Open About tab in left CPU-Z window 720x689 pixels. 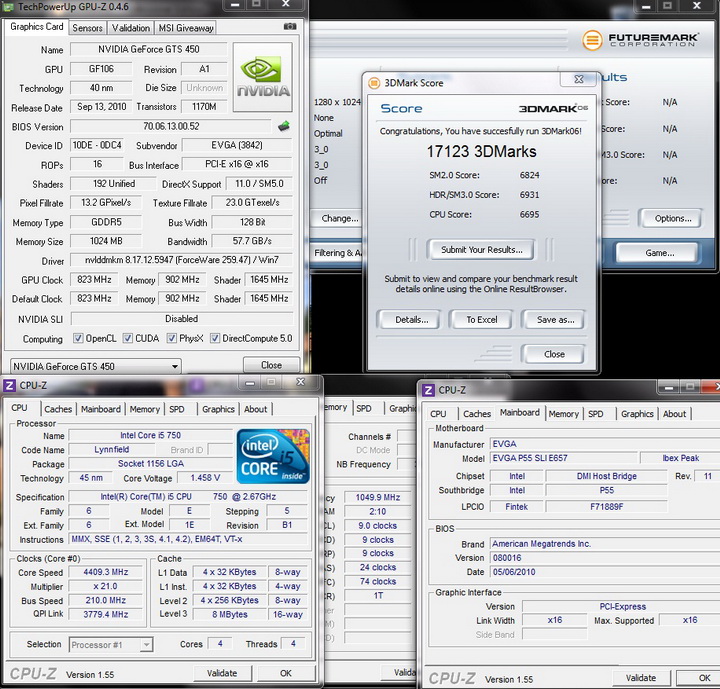pyautogui.click(x=255, y=409)
